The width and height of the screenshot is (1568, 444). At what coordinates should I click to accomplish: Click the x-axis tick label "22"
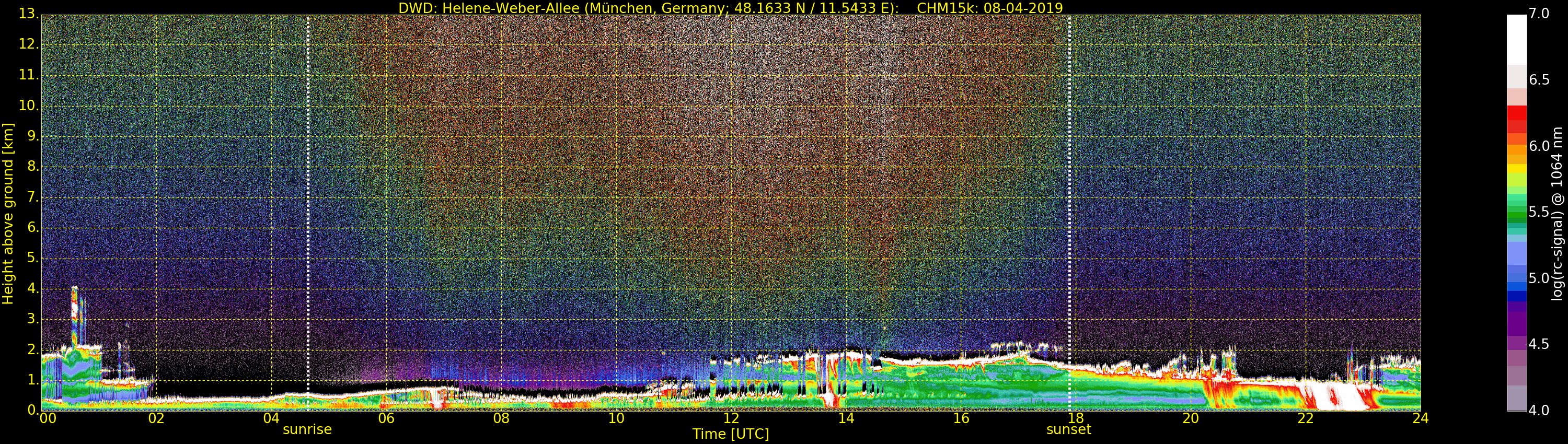coord(1306,418)
